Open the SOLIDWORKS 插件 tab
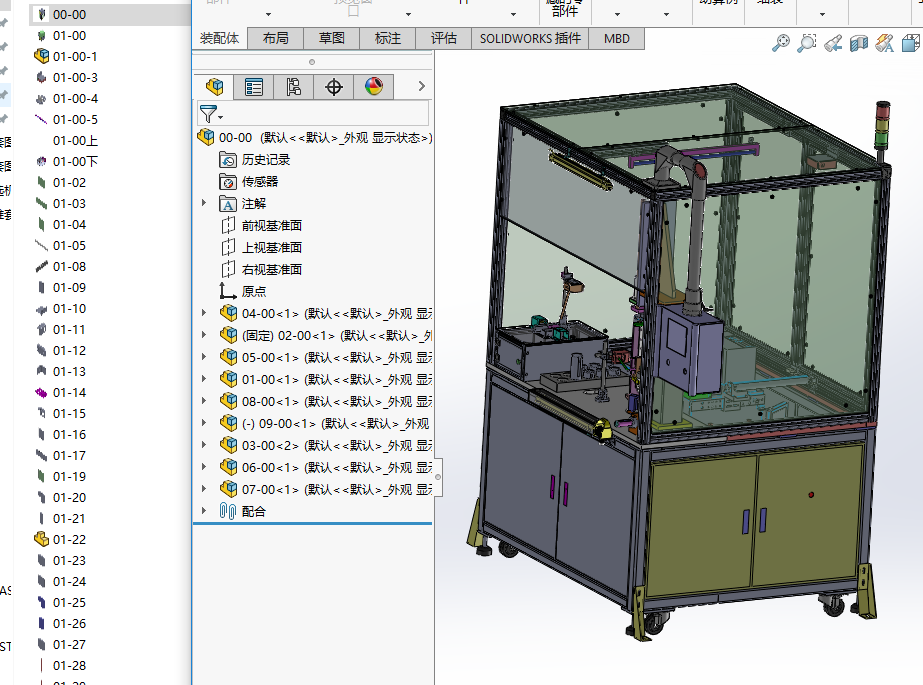Image resolution: width=923 pixels, height=685 pixels. [529, 38]
